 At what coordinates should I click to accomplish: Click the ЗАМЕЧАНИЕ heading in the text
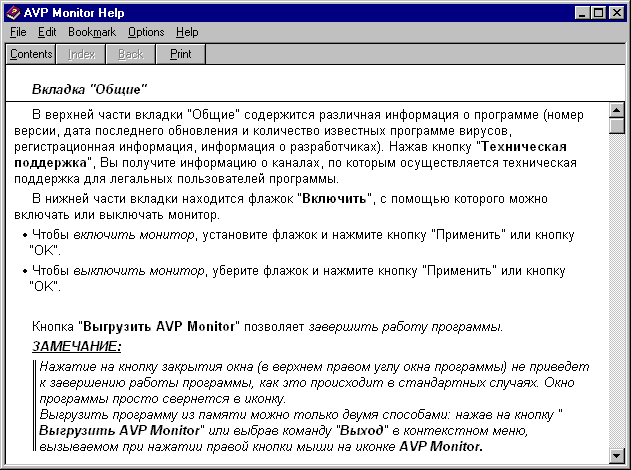[77, 347]
